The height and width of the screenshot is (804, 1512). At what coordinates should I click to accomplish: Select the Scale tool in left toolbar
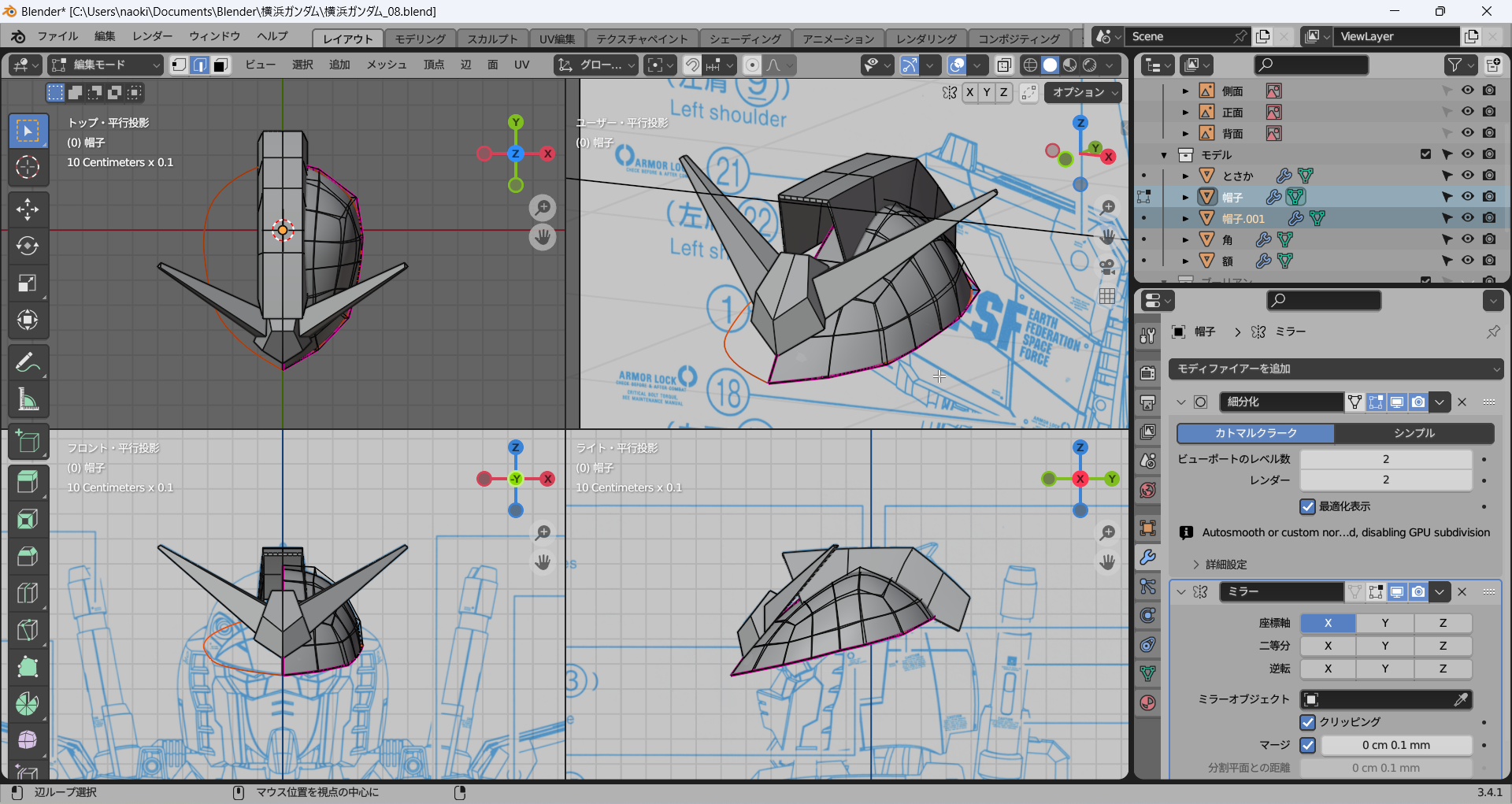pos(28,283)
